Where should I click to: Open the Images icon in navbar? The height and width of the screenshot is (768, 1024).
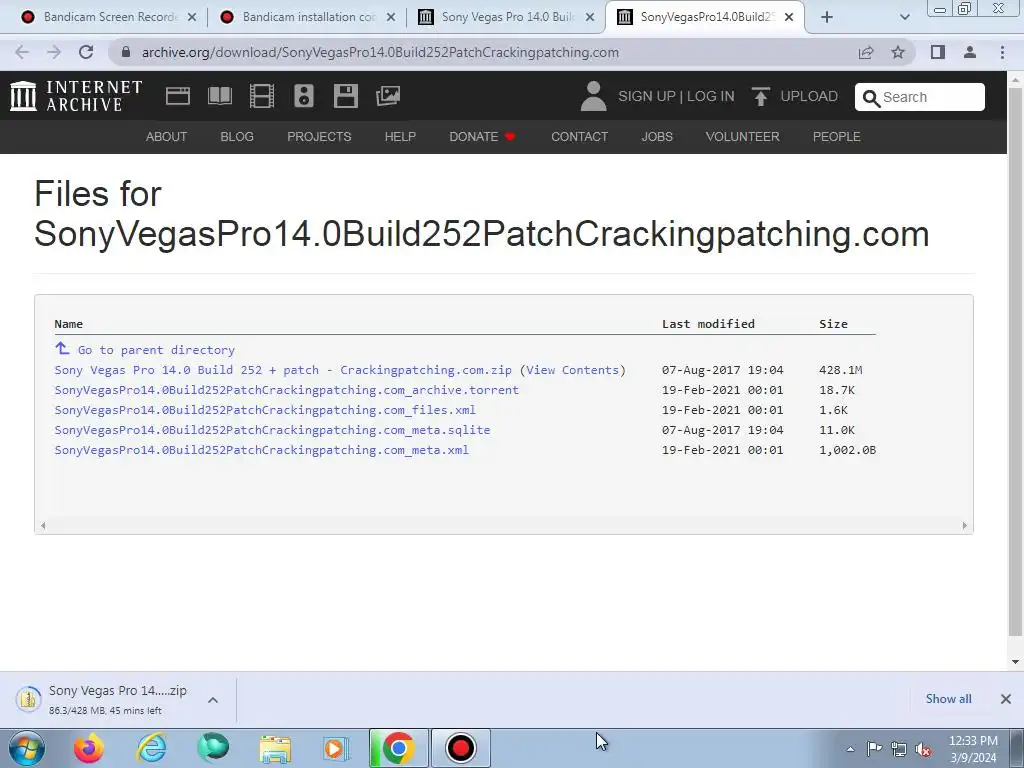coord(388,96)
